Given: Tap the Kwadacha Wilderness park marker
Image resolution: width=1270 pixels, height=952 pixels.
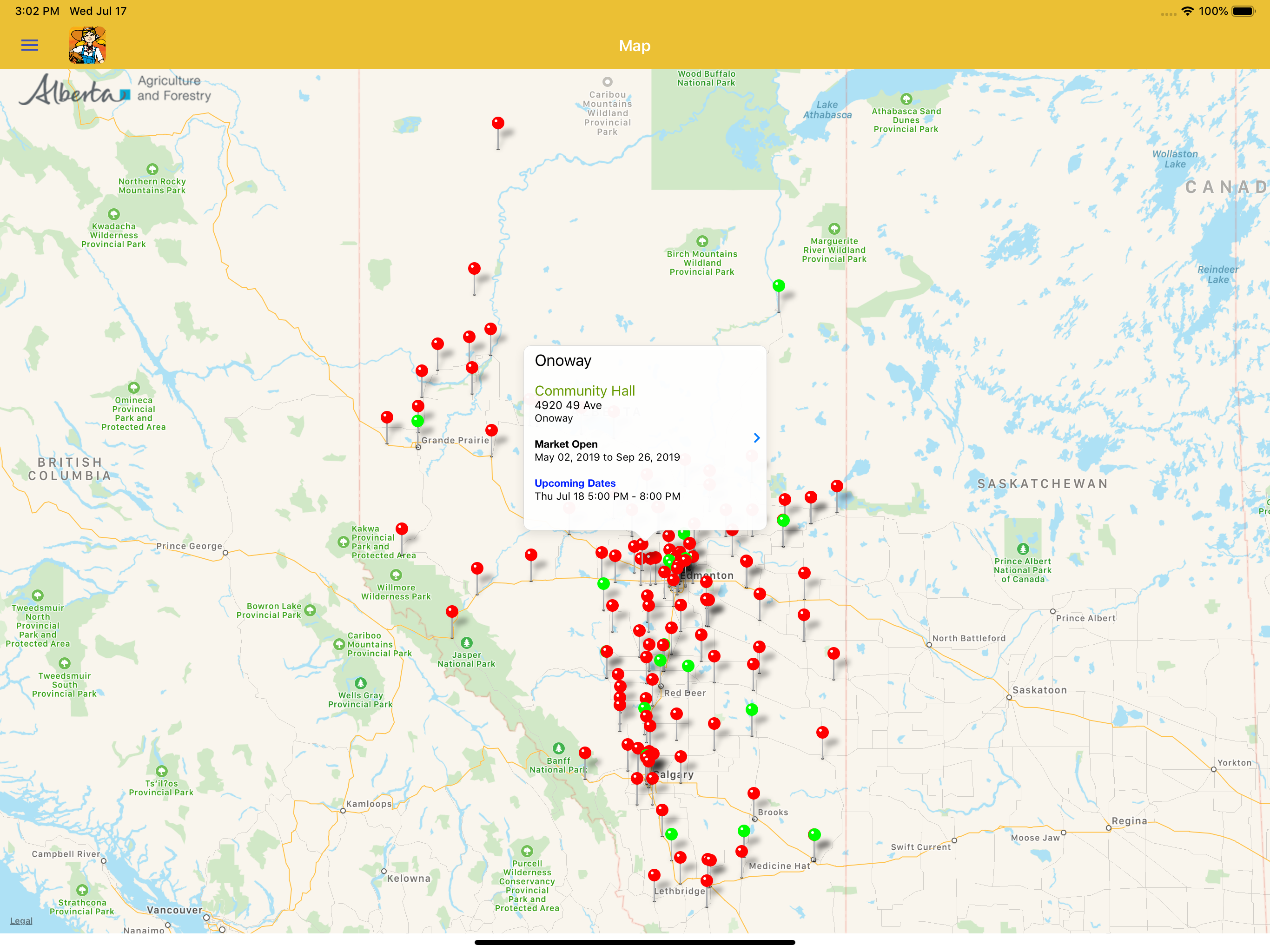Looking at the screenshot, I should click(x=114, y=214).
